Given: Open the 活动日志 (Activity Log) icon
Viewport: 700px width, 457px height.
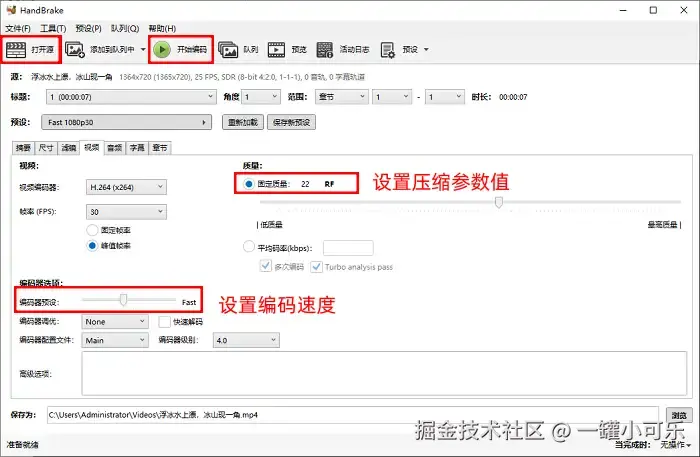Looking at the screenshot, I should [325, 50].
